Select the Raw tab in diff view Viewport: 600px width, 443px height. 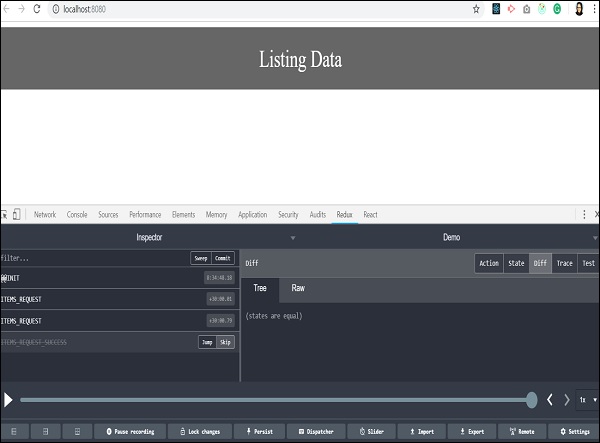tap(298, 288)
